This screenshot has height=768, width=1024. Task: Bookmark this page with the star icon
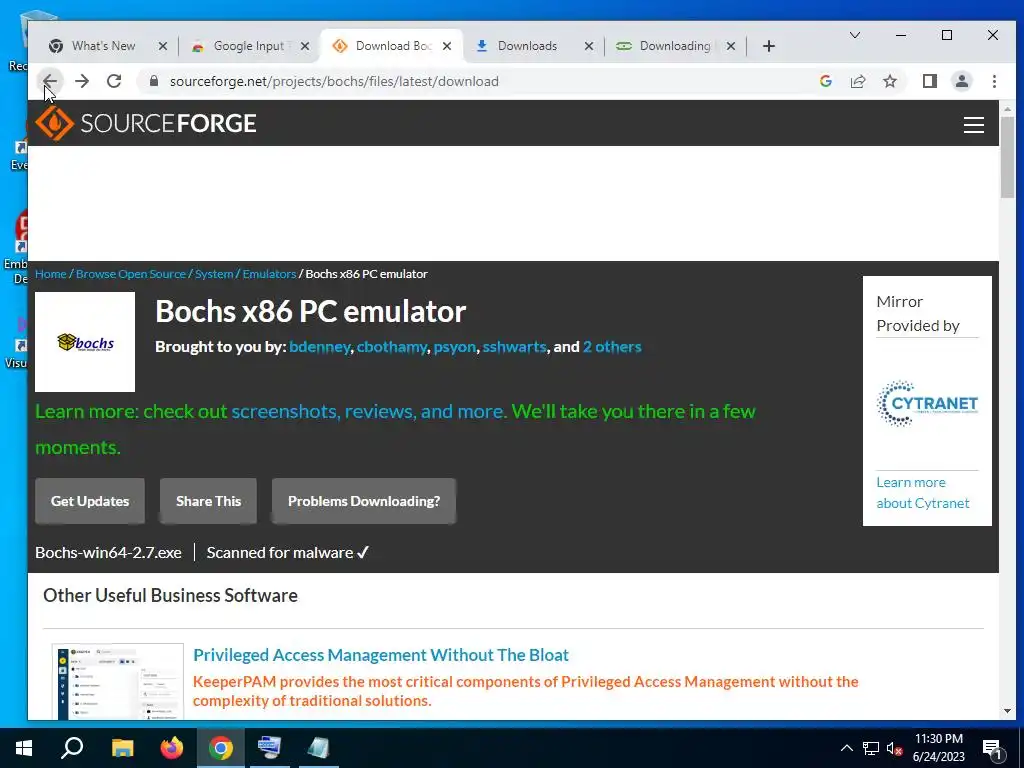coord(889,81)
